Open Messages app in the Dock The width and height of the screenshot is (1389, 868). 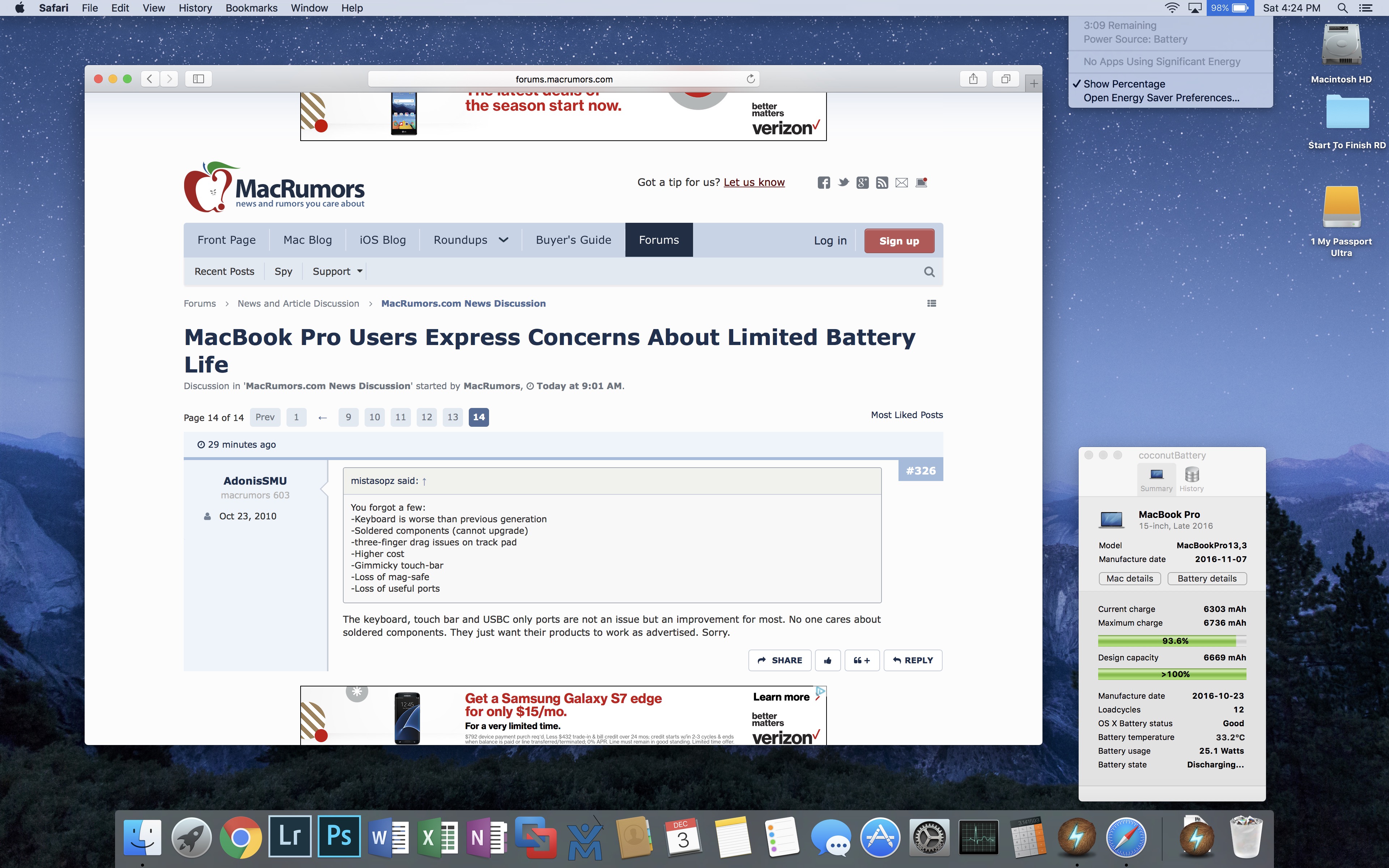tap(831, 837)
